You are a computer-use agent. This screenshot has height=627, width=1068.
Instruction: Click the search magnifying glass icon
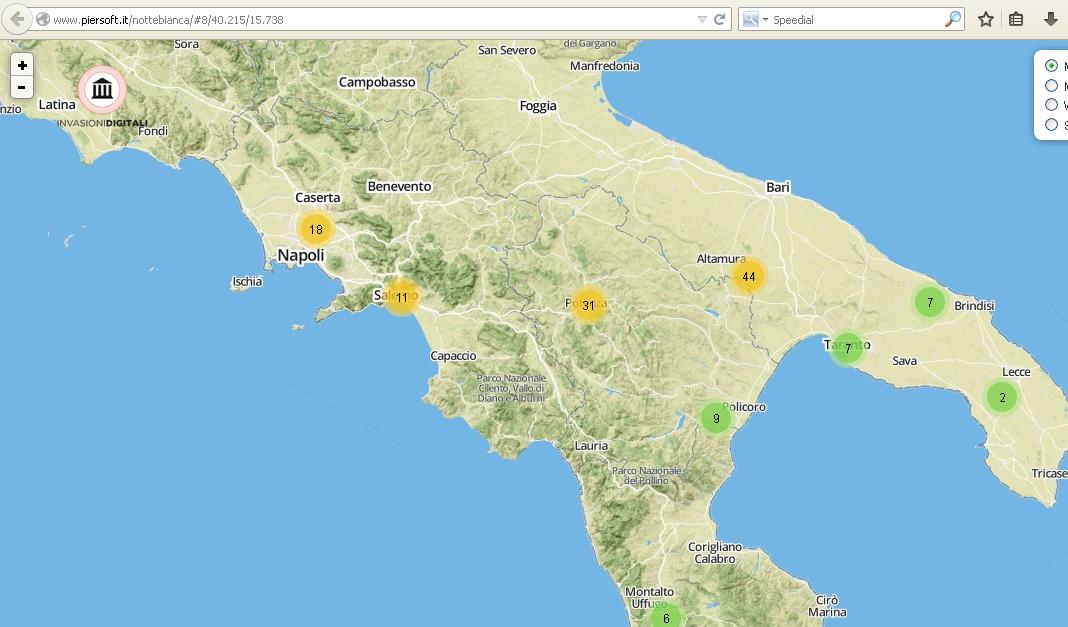click(952, 19)
